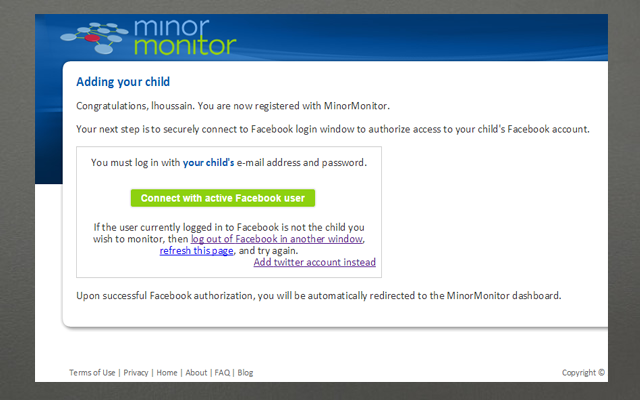Click the 'Upon successful Facebook authorization' sentence
Image resolution: width=640 pixels, height=400 pixels.
click(x=319, y=296)
